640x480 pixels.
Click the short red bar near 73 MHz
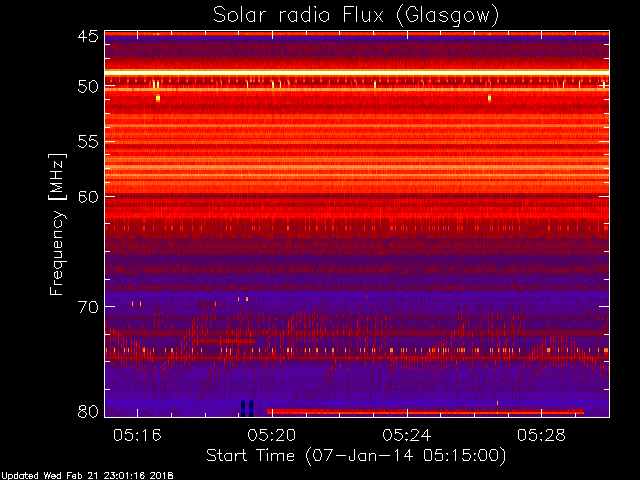point(224,341)
